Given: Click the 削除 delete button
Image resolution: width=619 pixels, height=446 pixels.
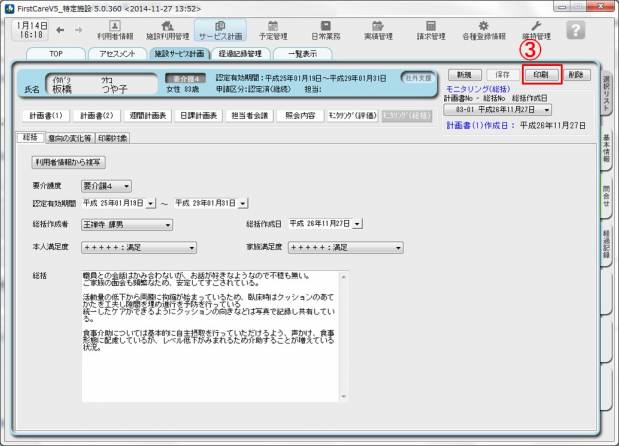Looking at the screenshot, I should click(x=577, y=75).
